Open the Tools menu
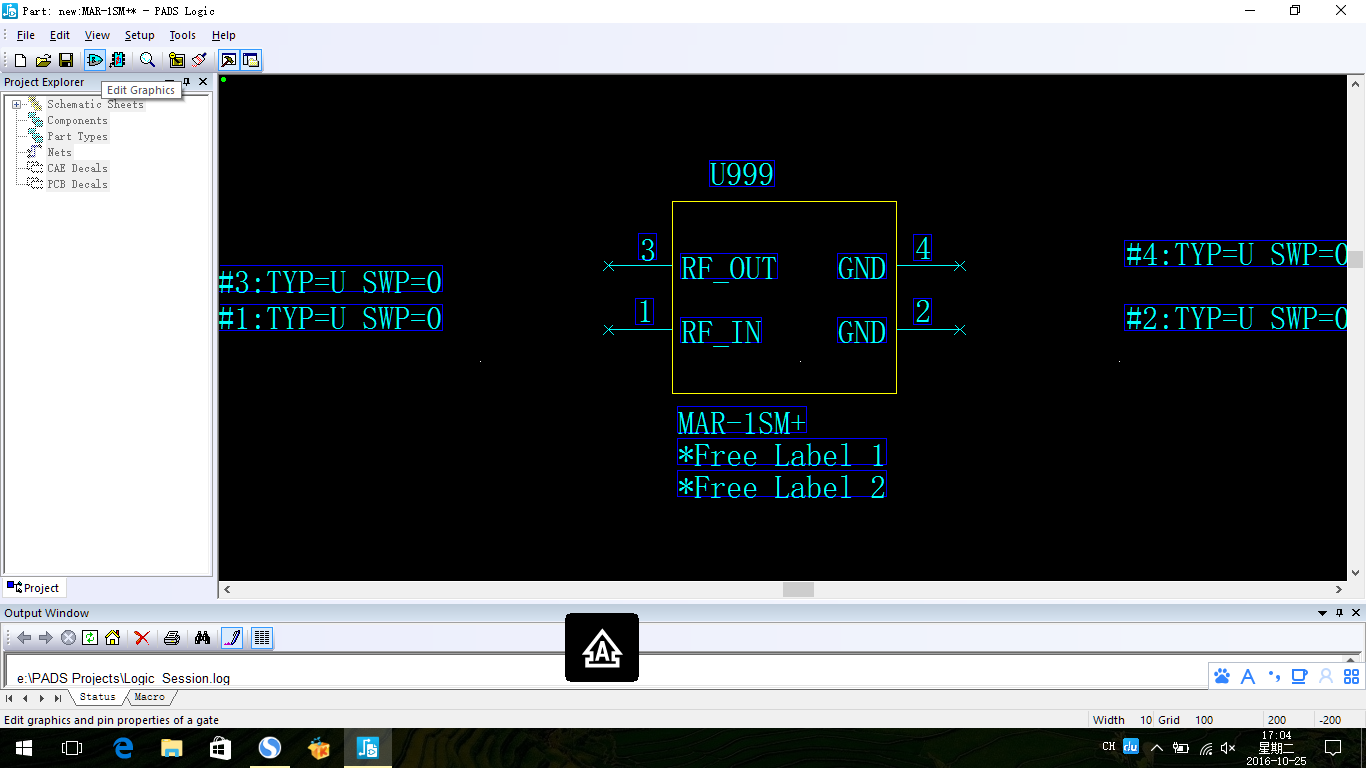1366x768 pixels. (x=182, y=35)
